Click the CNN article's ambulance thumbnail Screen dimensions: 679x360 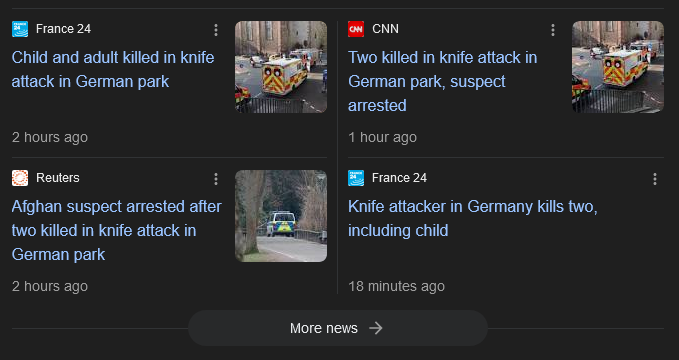pos(618,67)
